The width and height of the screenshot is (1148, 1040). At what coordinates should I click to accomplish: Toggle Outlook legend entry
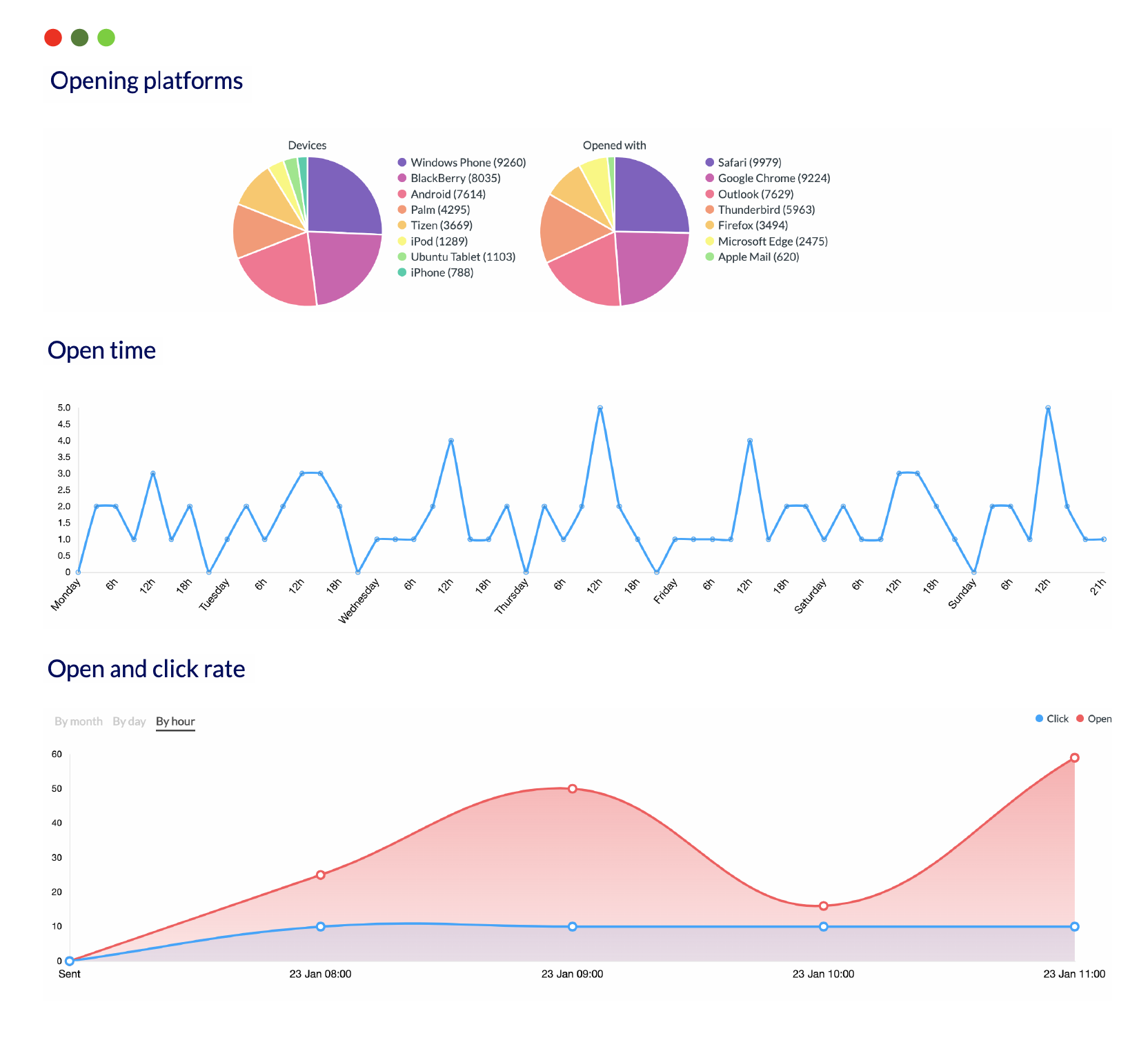coord(749,194)
